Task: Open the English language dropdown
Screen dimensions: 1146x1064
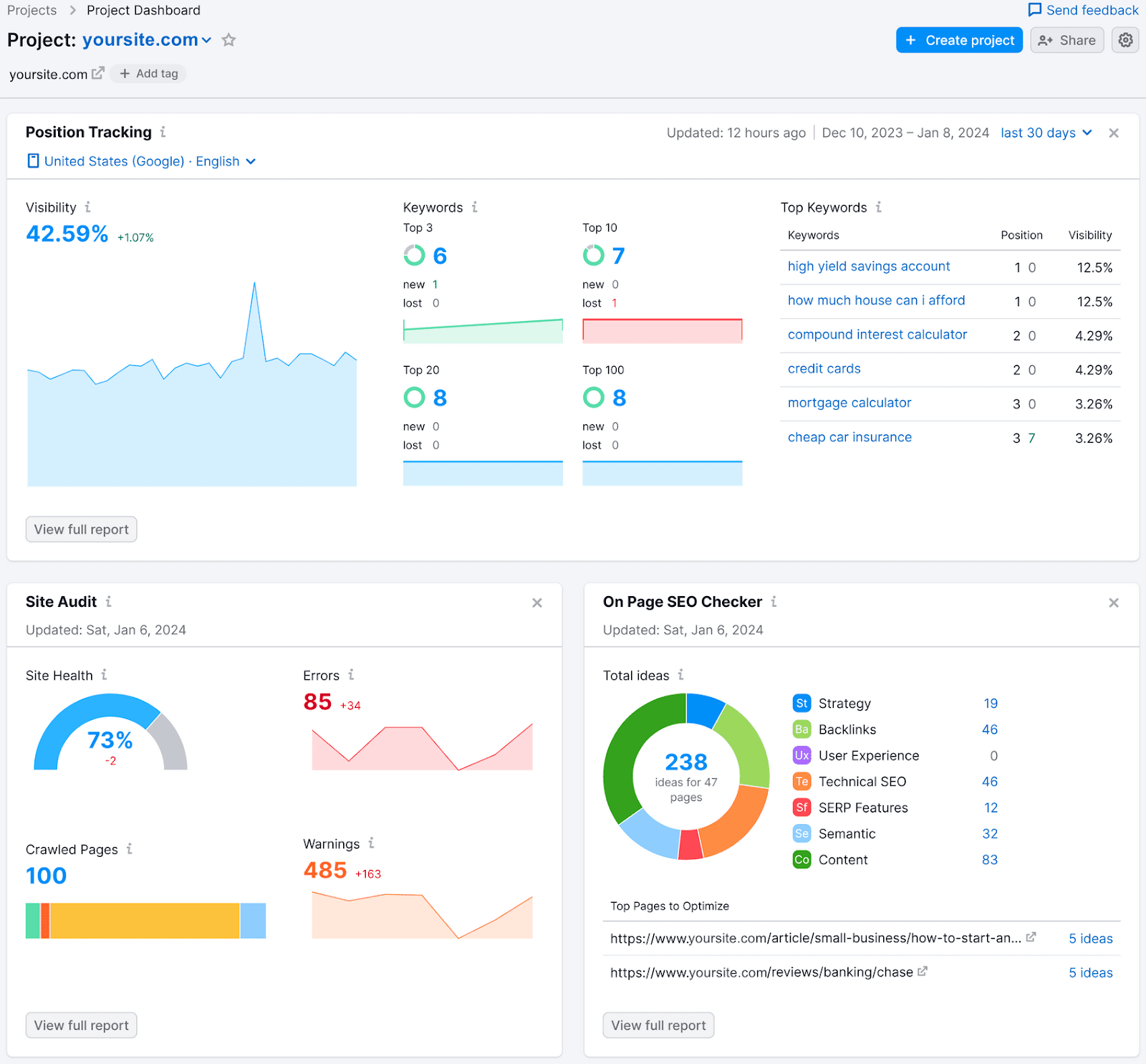Action: tap(250, 161)
